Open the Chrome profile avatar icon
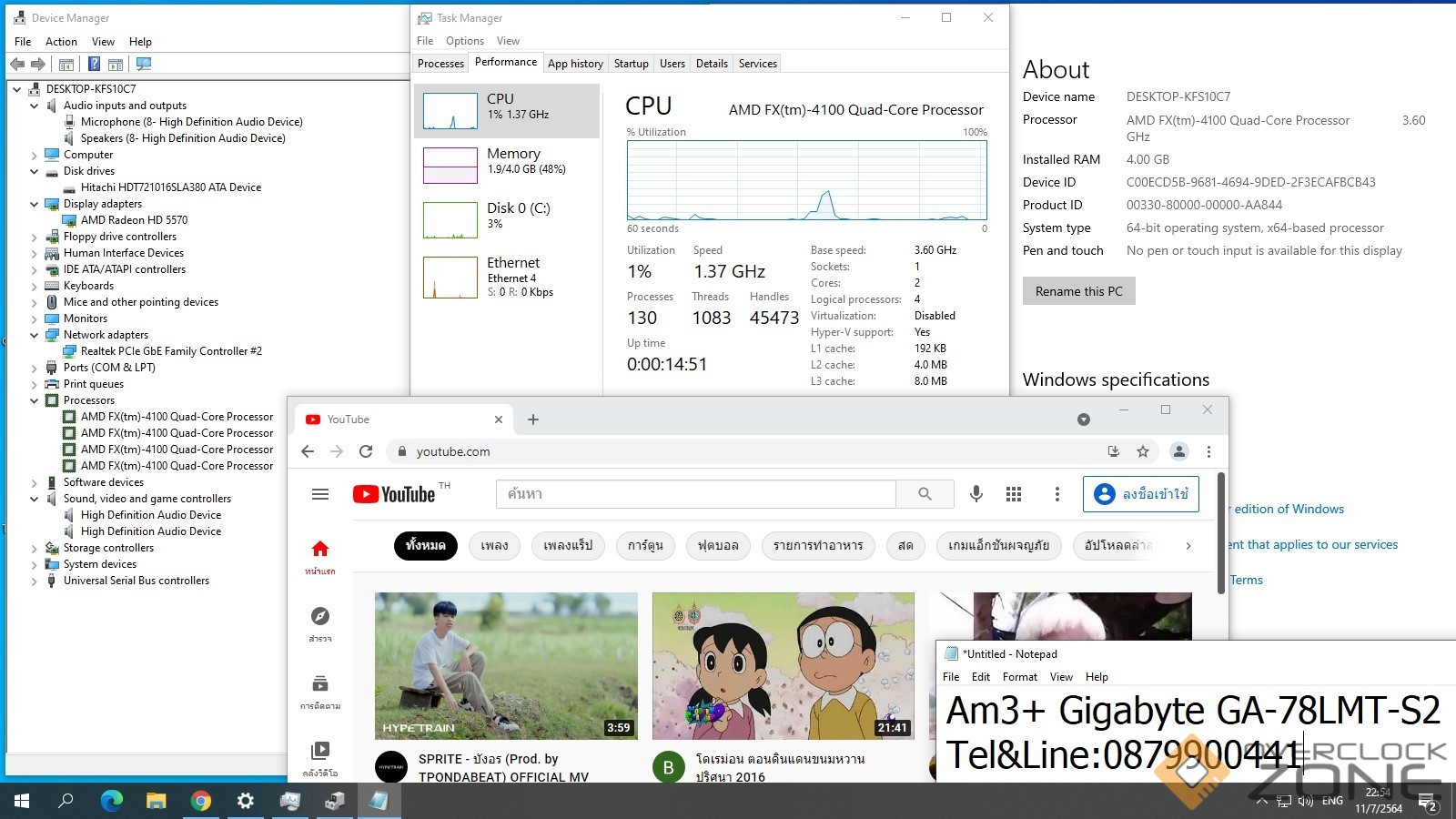This screenshot has width=1456, height=819. 1178,451
